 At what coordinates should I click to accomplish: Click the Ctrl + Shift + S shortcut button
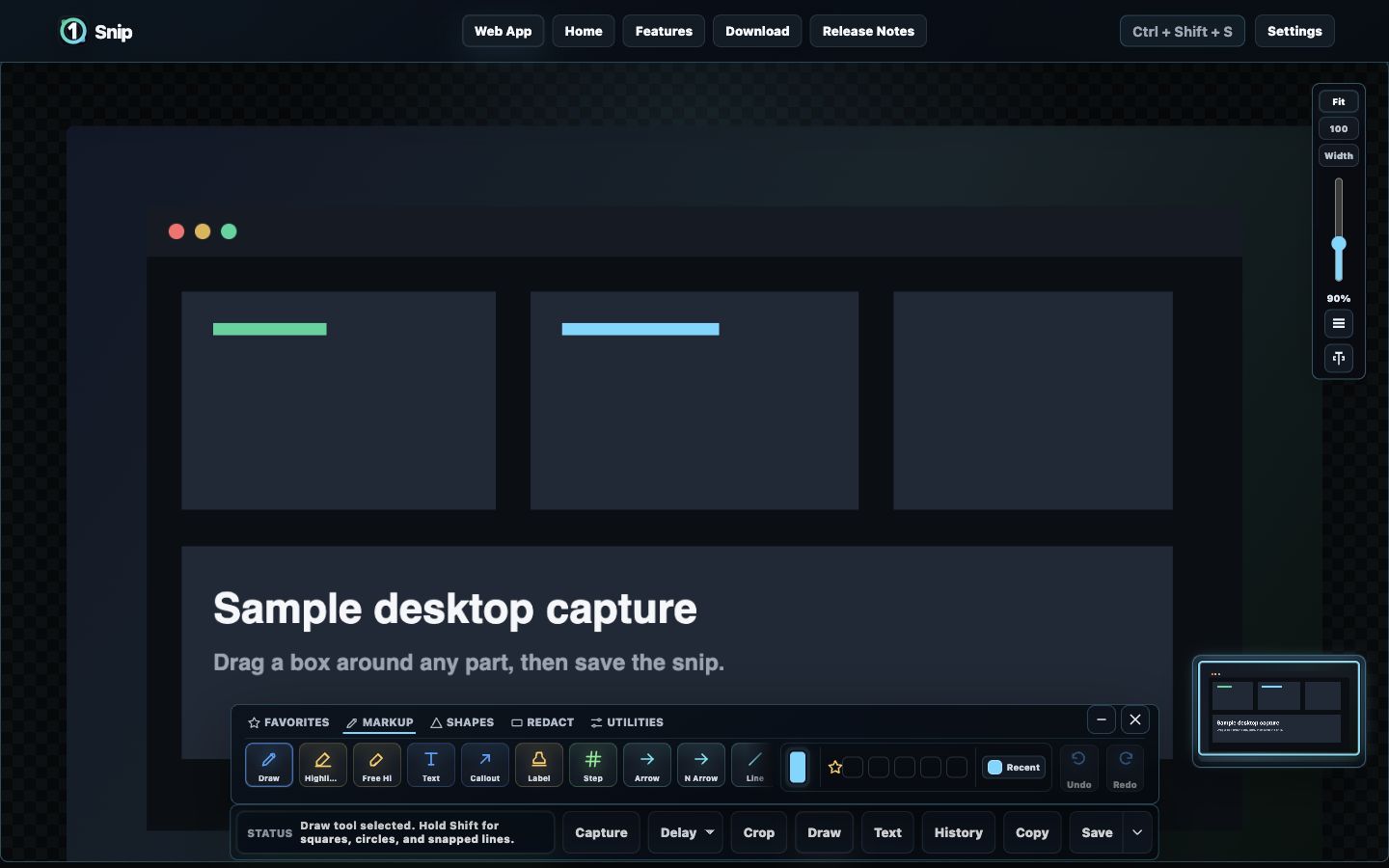coord(1183,31)
